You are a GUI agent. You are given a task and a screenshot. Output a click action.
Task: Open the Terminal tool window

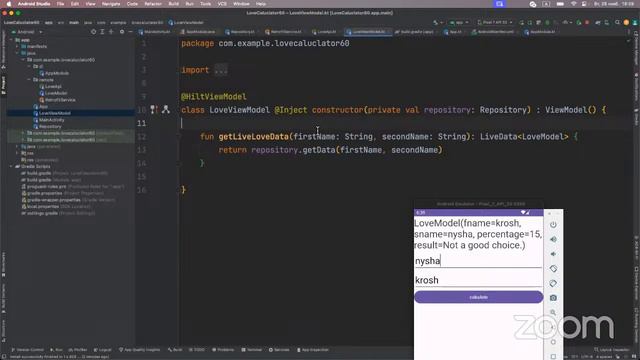tap(252, 350)
